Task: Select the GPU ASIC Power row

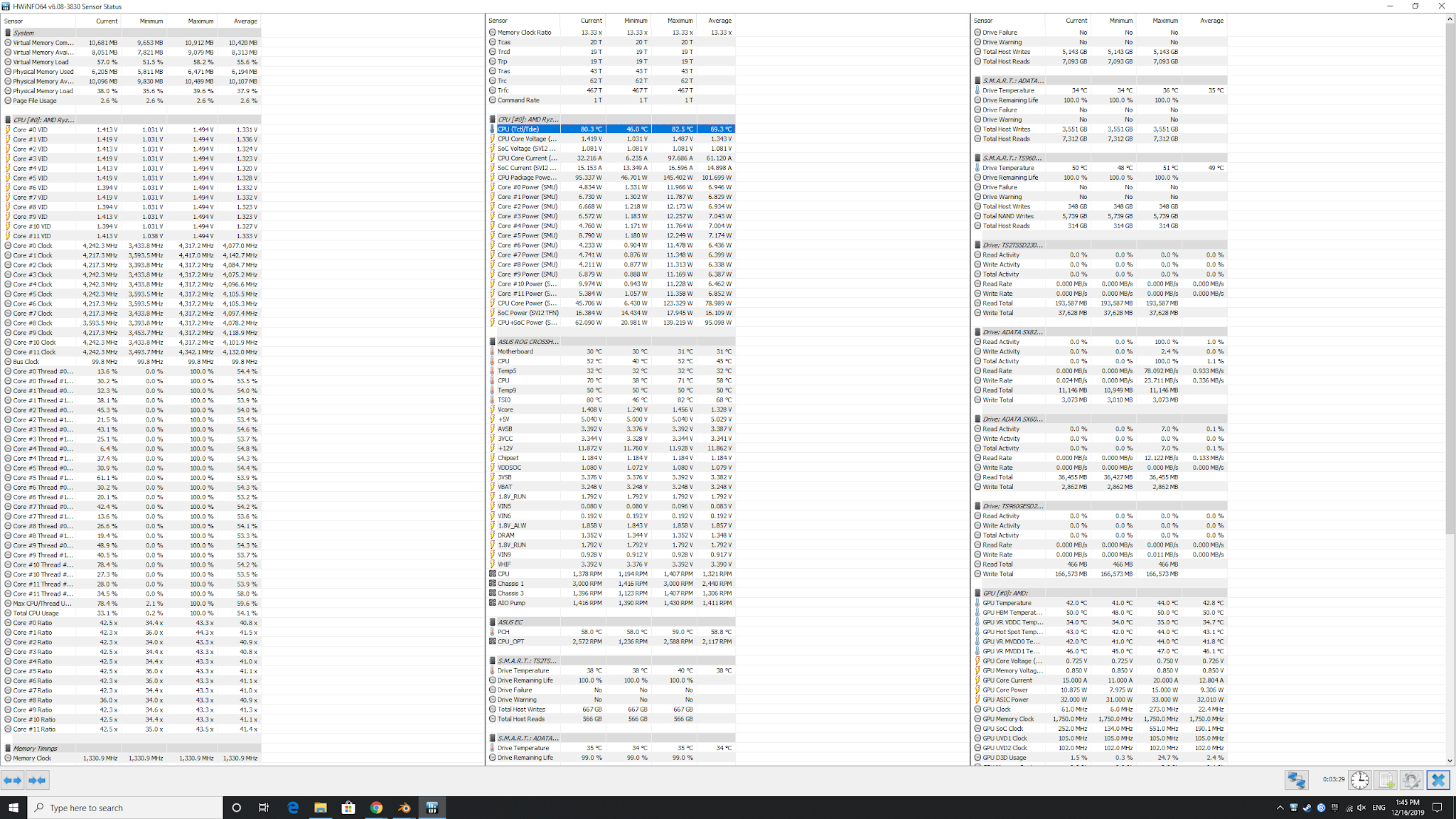Action: pos(1099,700)
